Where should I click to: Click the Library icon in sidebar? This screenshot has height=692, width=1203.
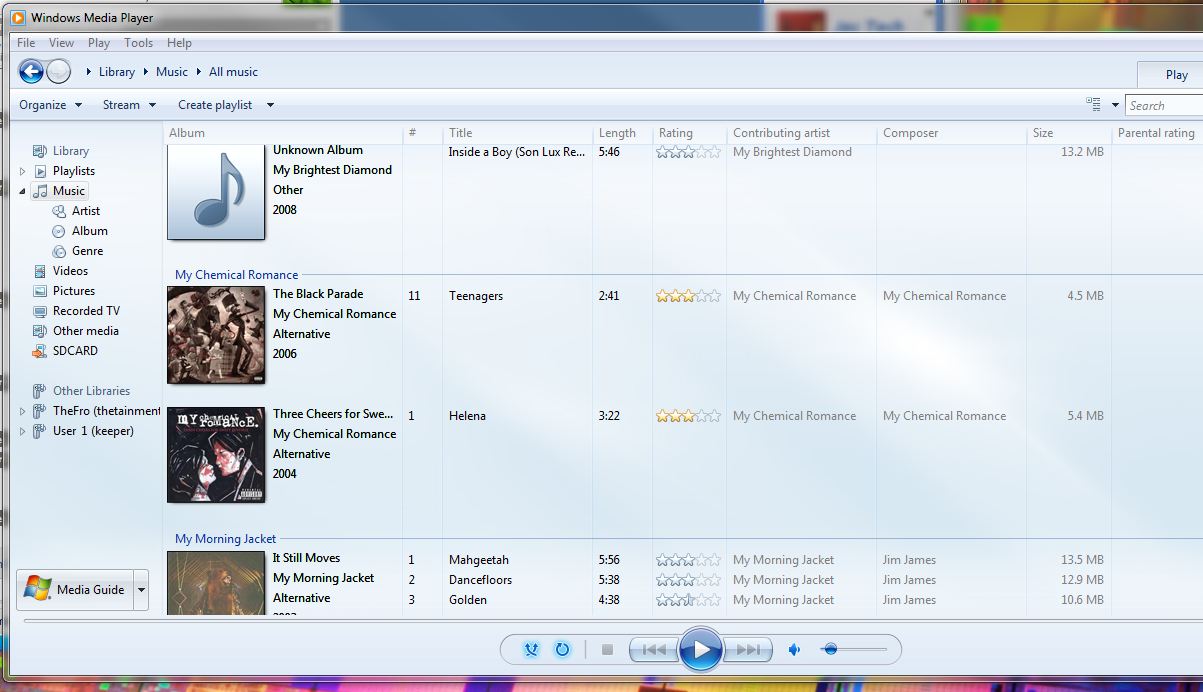(x=40, y=151)
